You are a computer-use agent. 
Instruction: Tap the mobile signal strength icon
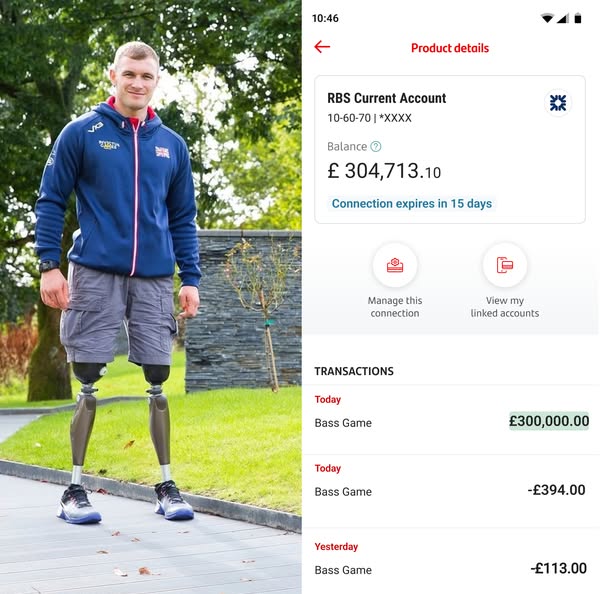563,18
